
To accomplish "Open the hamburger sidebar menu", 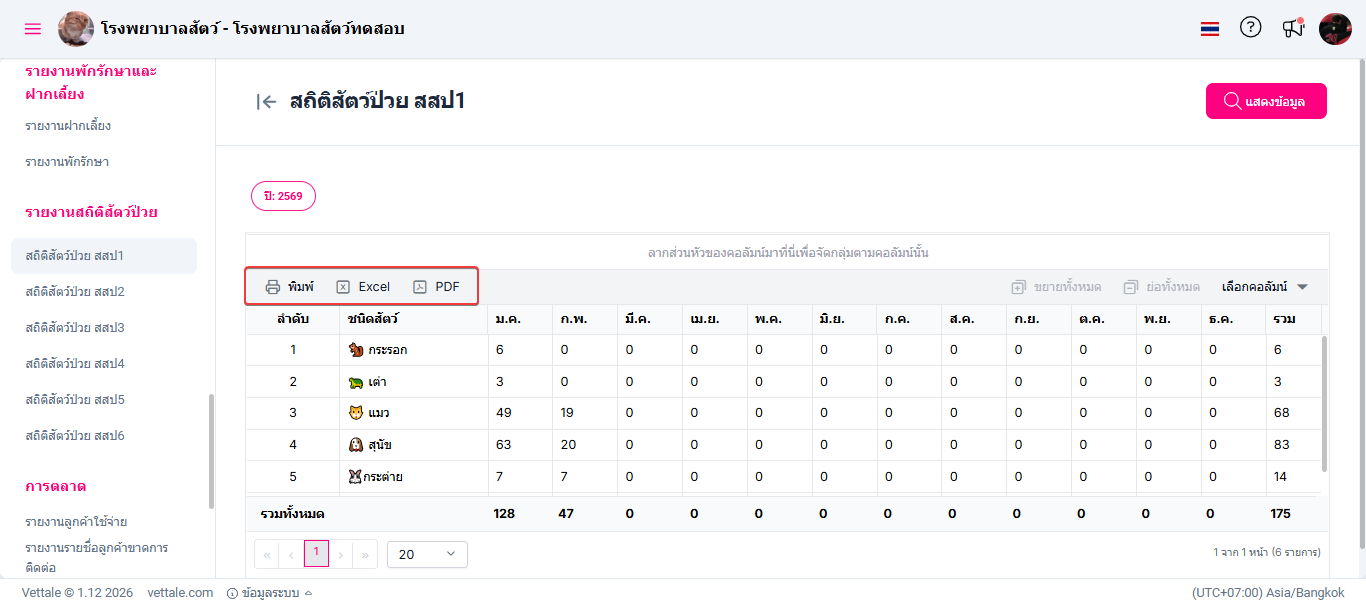I will (x=33, y=29).
